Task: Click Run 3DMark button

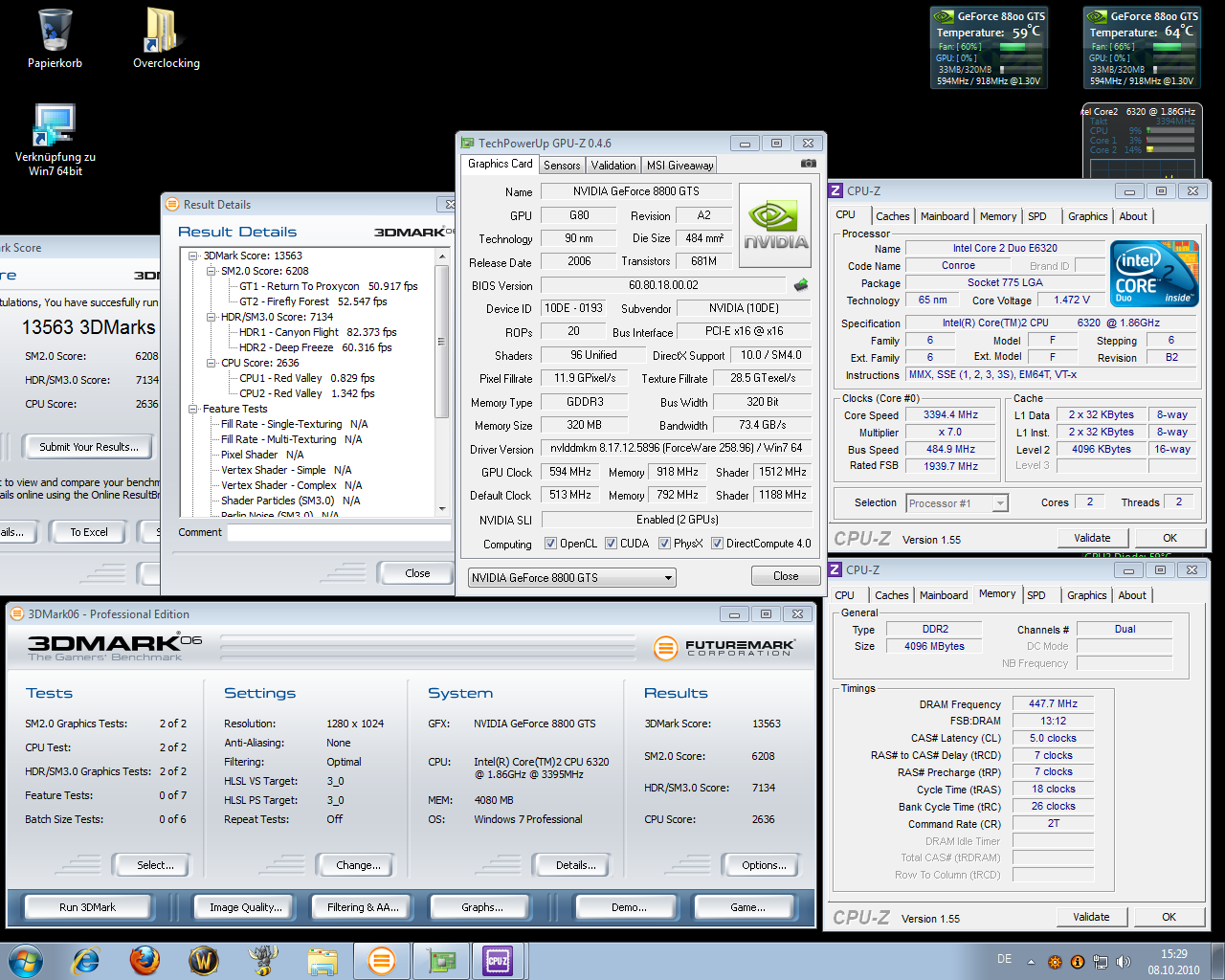Action: point(87,907)
